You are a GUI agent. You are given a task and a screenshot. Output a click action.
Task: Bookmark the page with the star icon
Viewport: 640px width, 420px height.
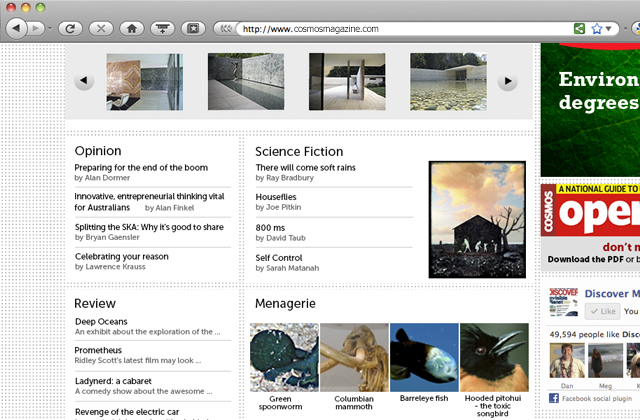click(x=597, y=29)
